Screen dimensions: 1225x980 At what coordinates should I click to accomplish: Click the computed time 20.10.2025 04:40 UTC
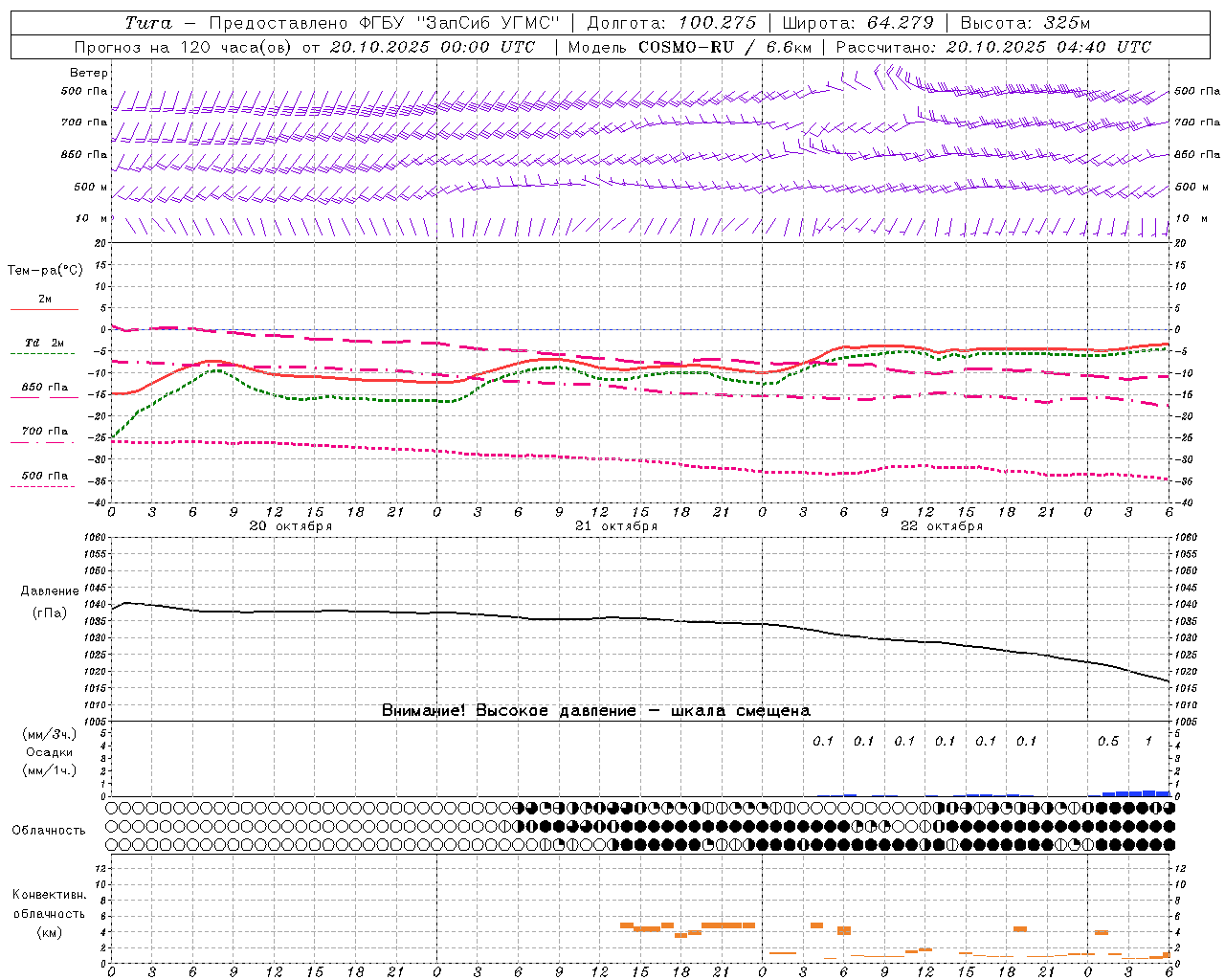1049,47
